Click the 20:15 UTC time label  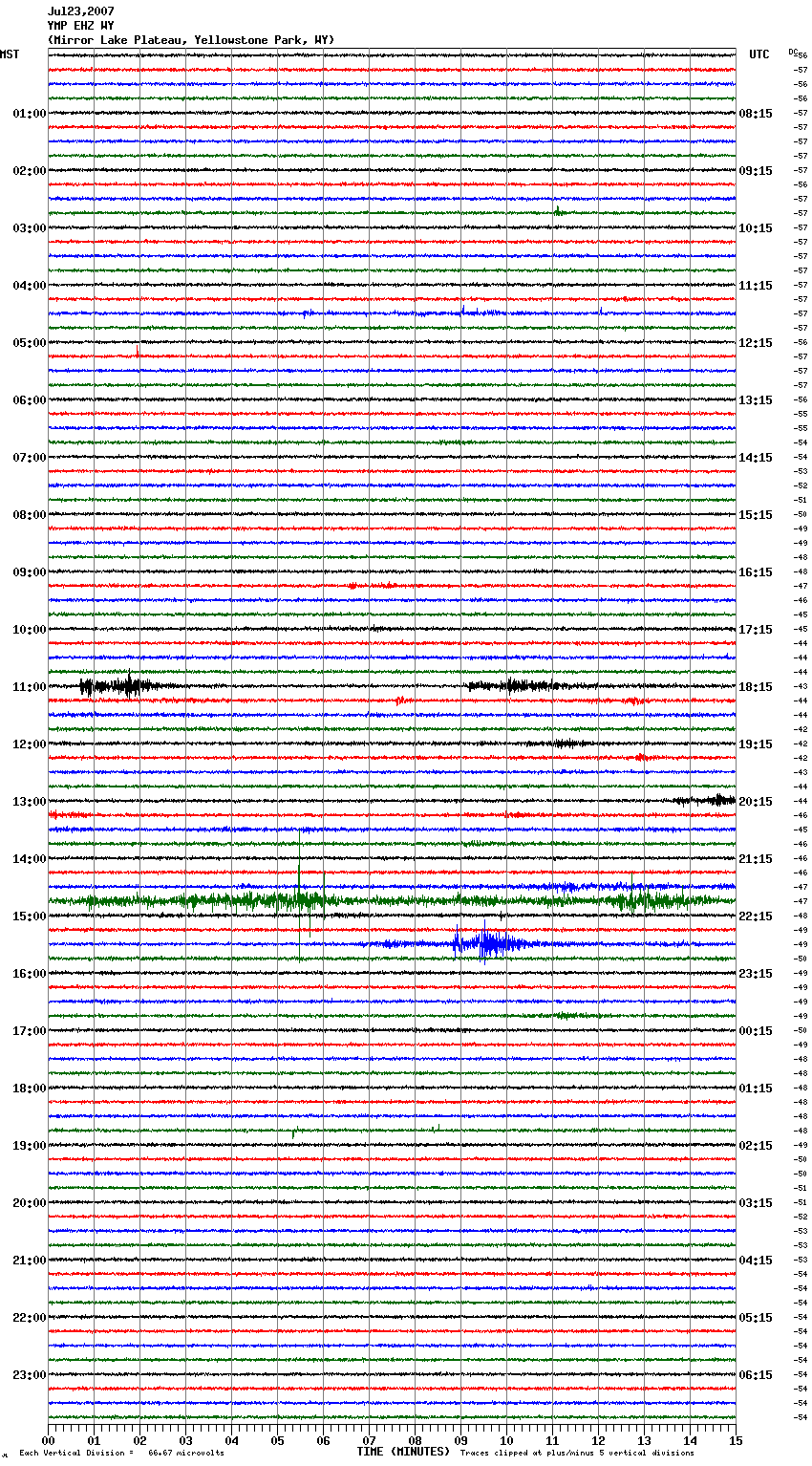click(756, 802)
